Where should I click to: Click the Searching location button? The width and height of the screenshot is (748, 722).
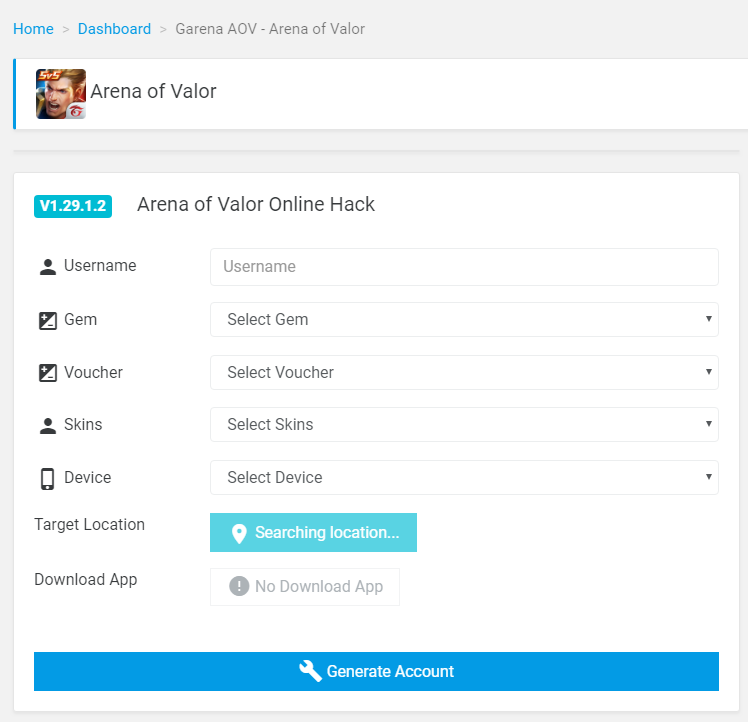click(313, 533)
